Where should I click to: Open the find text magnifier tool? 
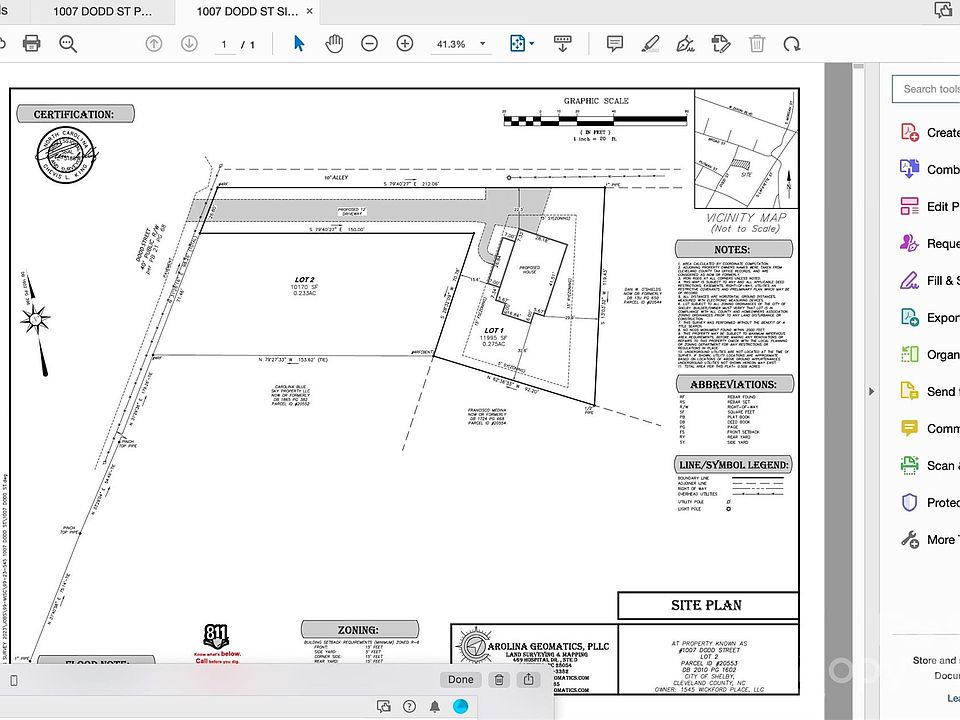[x=67, y=43]
